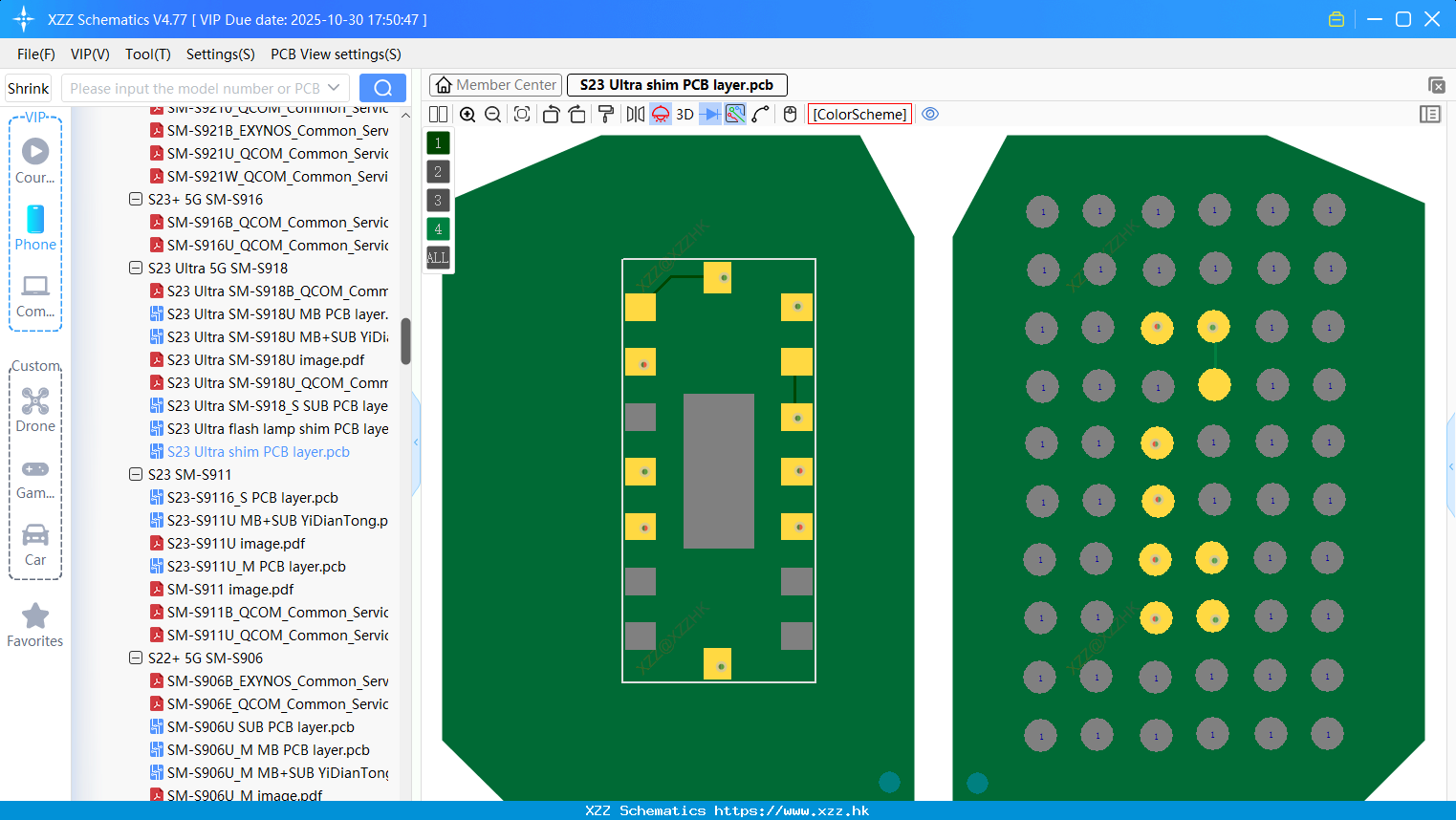This screenshot has width=1456, height=820.
Task: Select the Drone category icon
Action: click(x=35, y=409)
